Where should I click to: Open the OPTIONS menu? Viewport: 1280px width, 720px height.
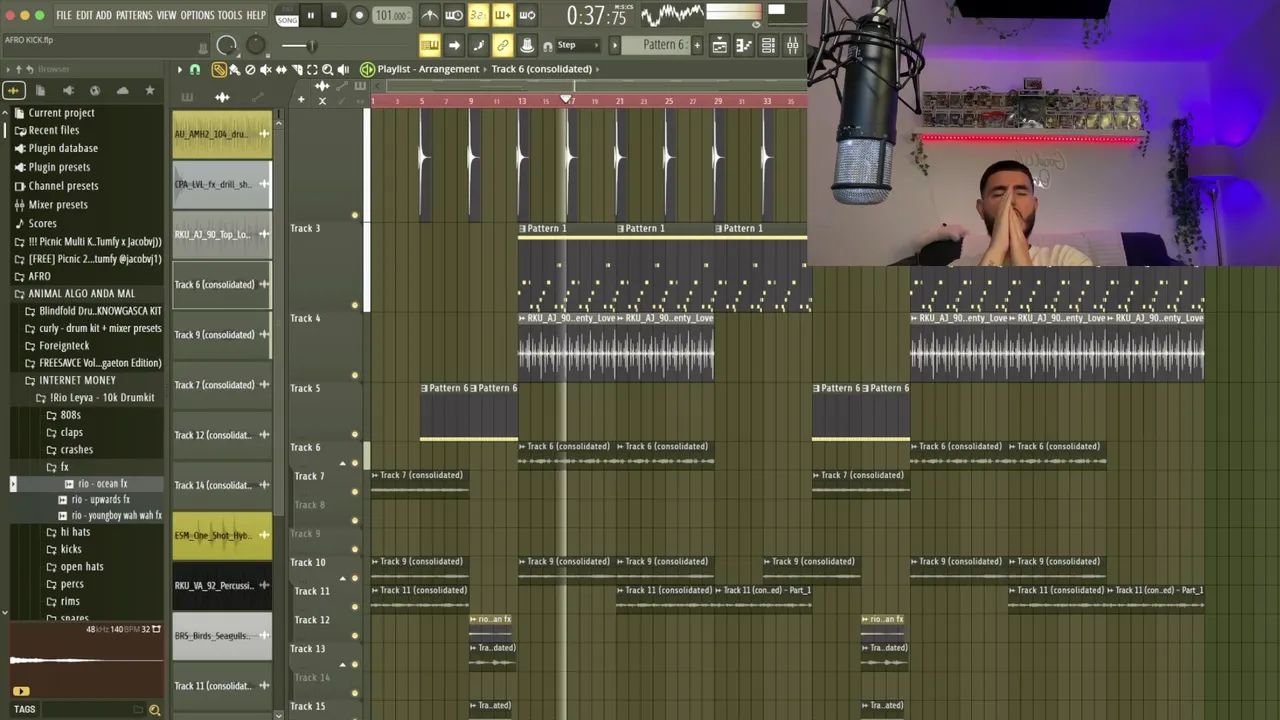coord(197,16)
